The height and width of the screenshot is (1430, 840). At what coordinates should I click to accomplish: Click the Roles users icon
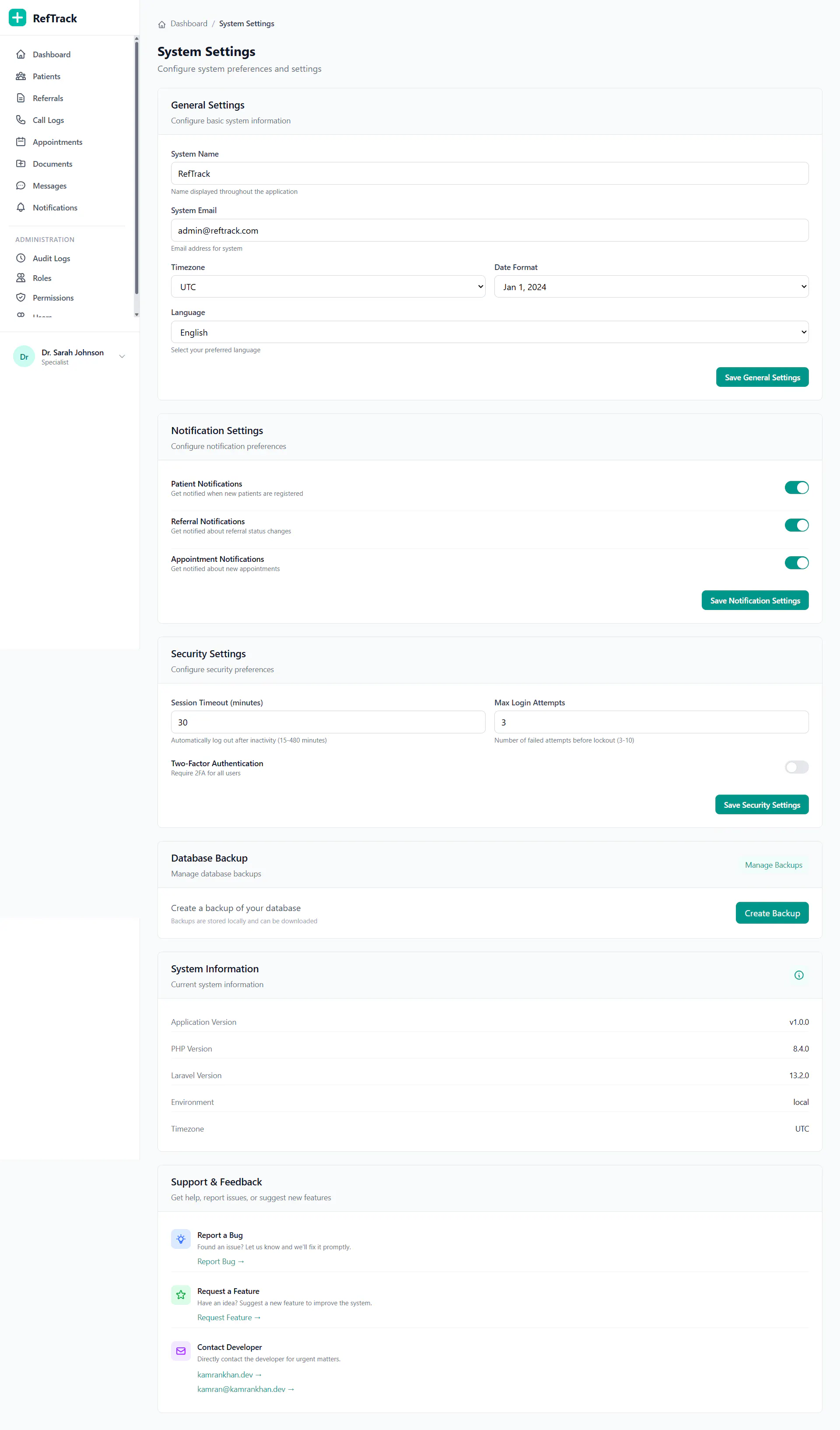[x=21, y=278]
